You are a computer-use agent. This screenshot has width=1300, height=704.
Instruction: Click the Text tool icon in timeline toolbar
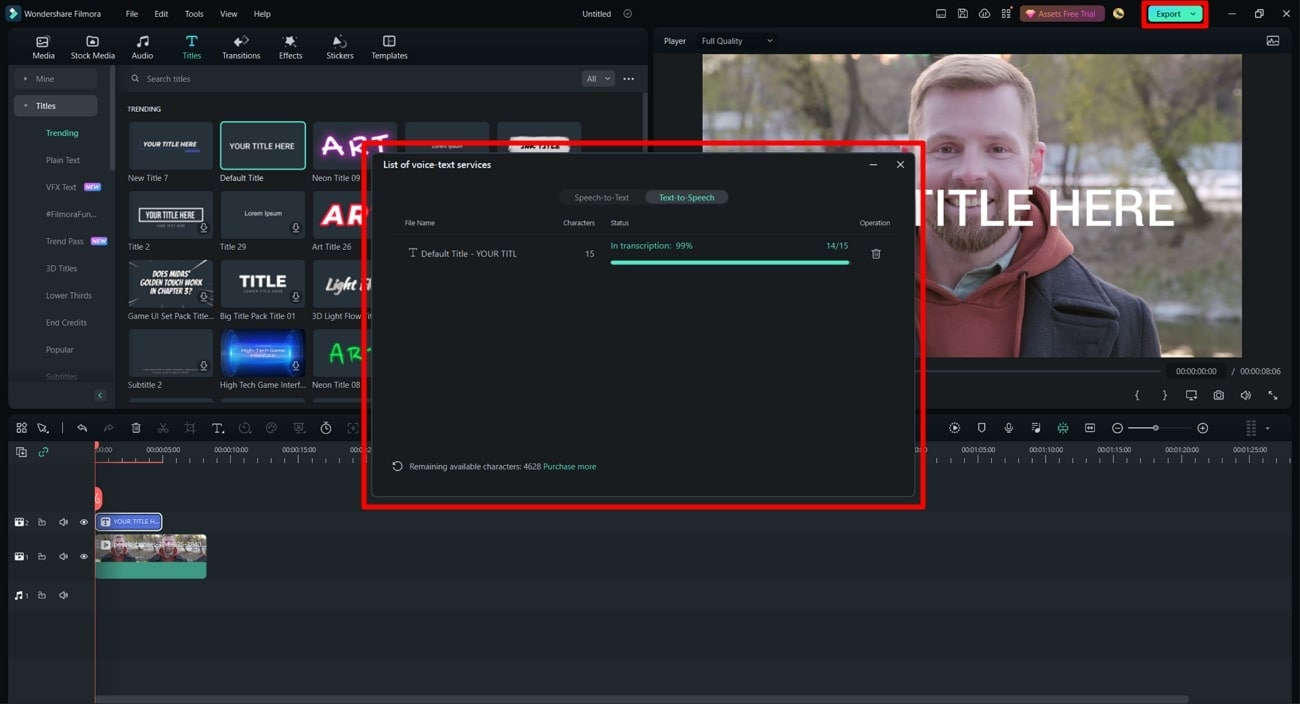(x=218, y=428)
